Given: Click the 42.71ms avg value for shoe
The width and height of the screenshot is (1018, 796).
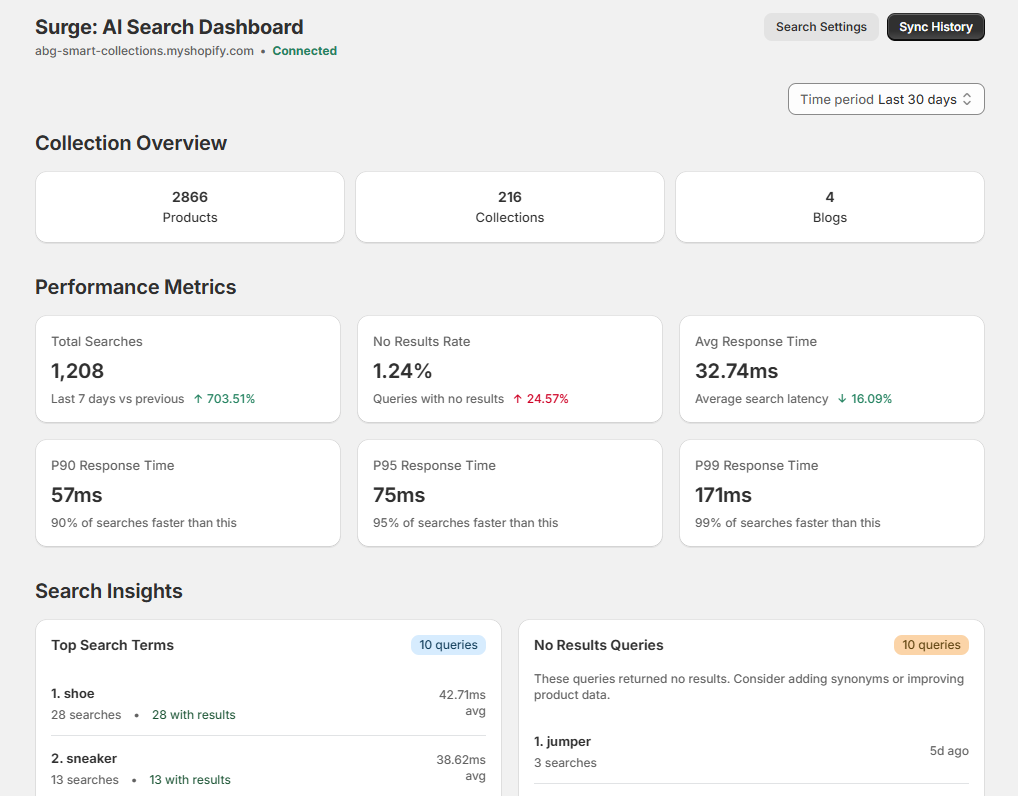Looking at the screenshot, I should click(462, 703).
